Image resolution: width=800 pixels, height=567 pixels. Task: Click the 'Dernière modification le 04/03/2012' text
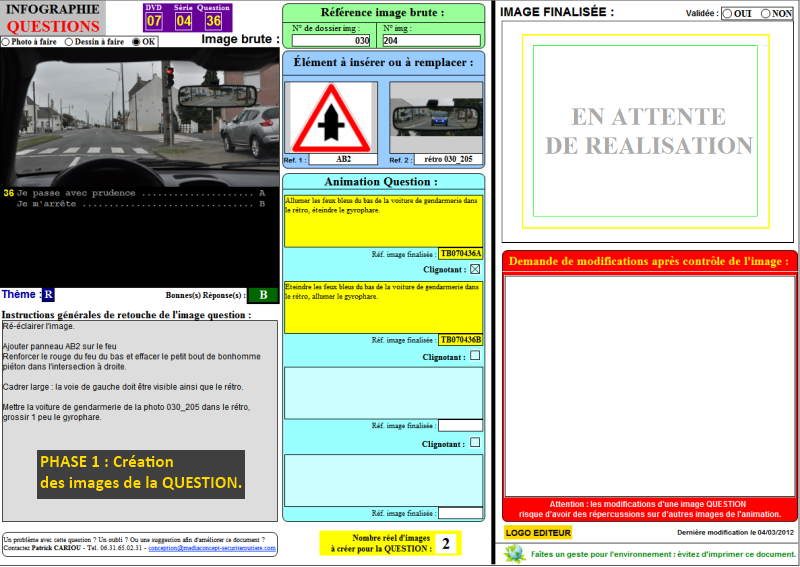pos(735,532)
